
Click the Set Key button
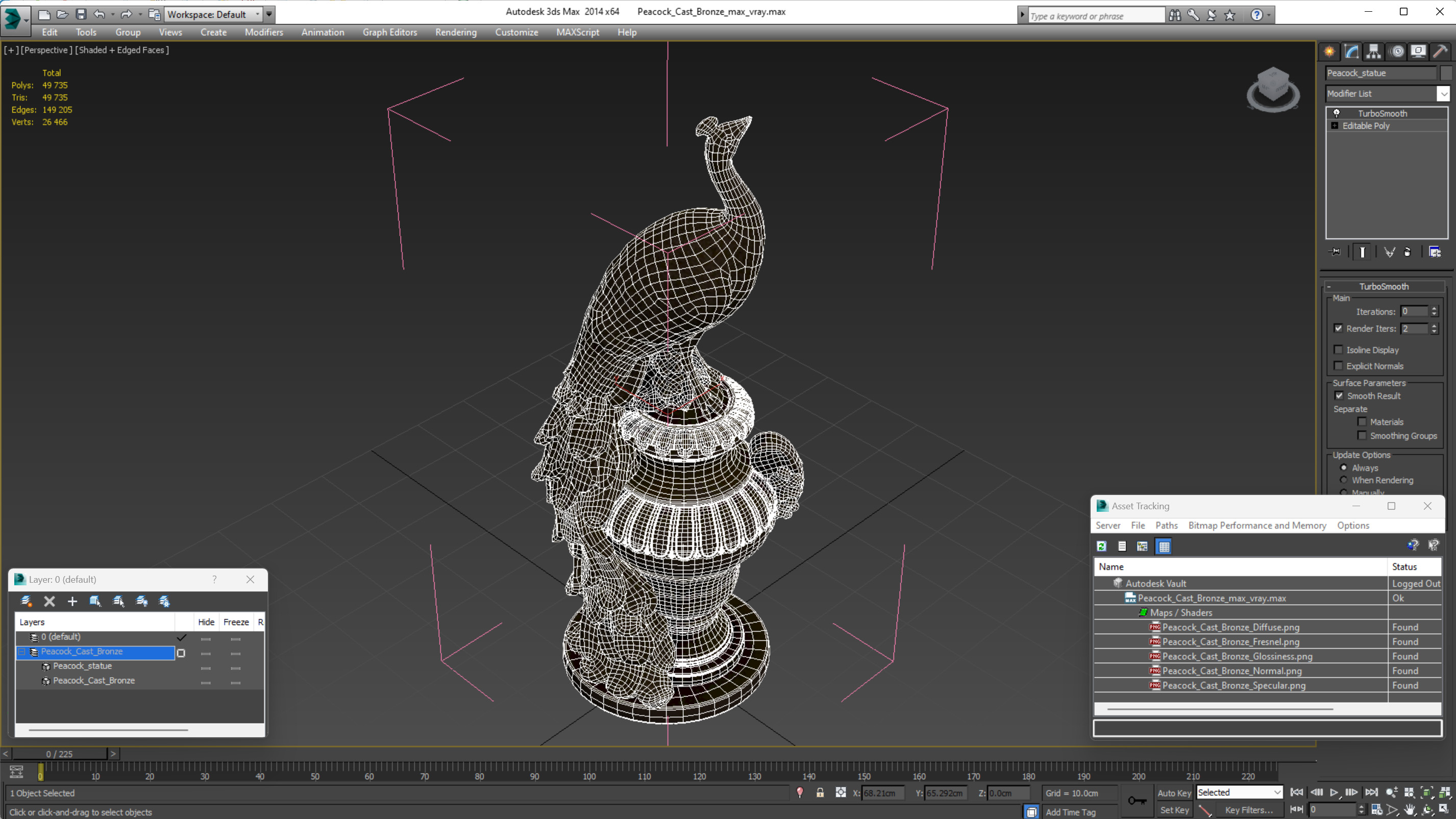[1174, 810]
